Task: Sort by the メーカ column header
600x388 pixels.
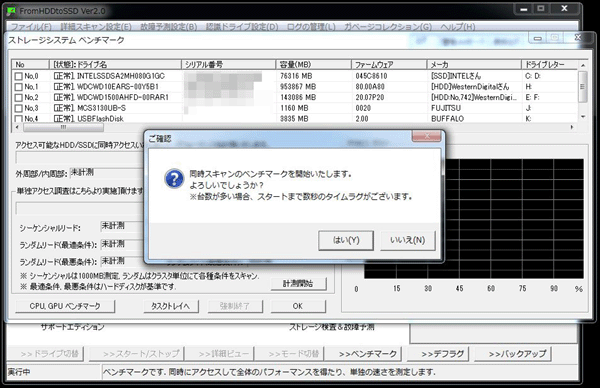Action: click(474, 64)
